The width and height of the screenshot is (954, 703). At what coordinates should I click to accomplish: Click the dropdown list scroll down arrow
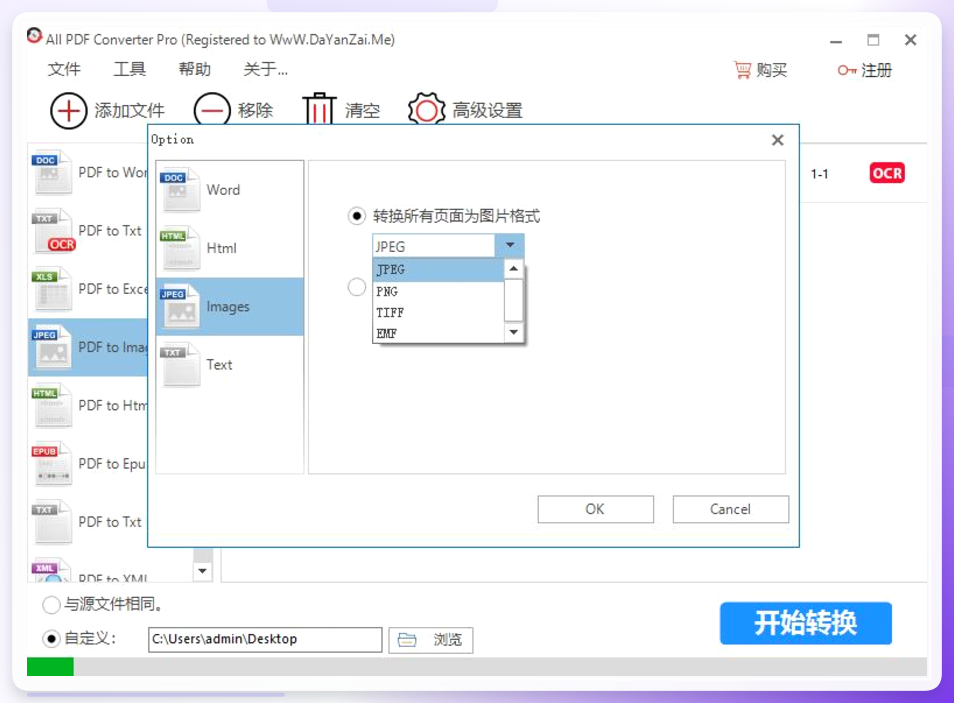514,332
